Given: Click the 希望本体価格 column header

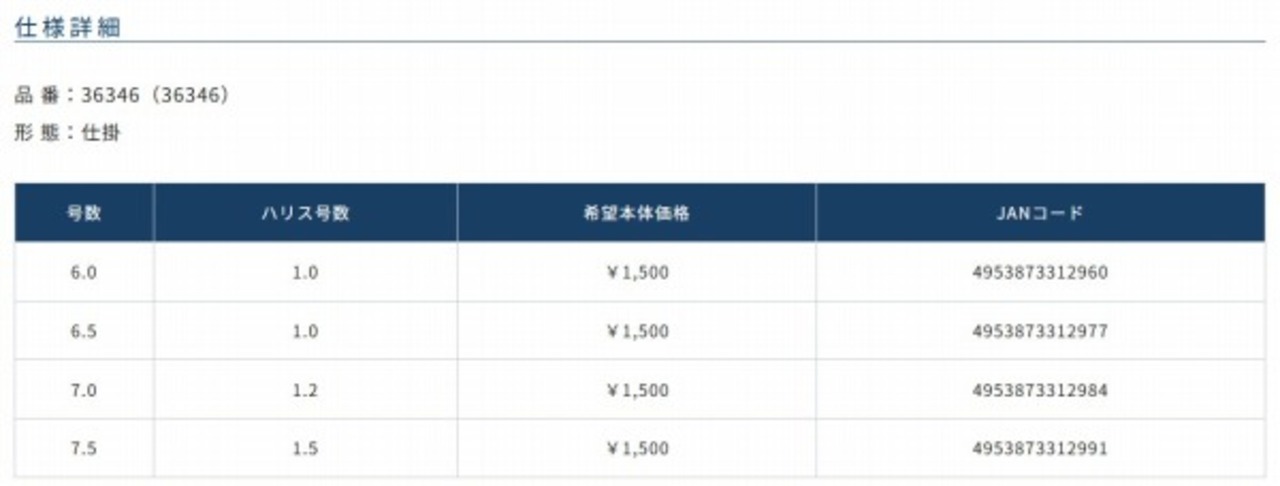Looking at the screenshot, I should pyautogui.click(x=636, y=213).
